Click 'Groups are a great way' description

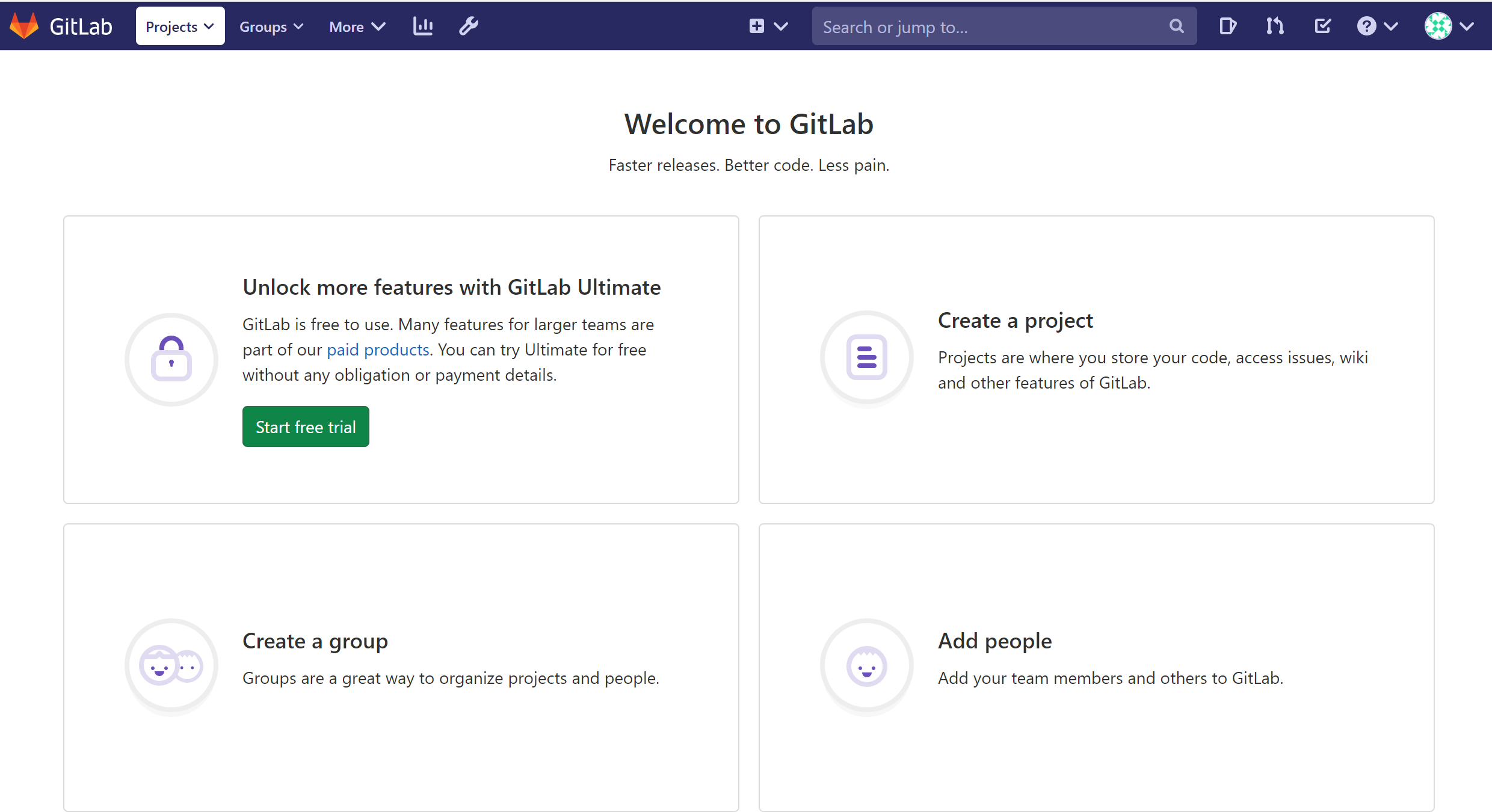click(451, 678)
